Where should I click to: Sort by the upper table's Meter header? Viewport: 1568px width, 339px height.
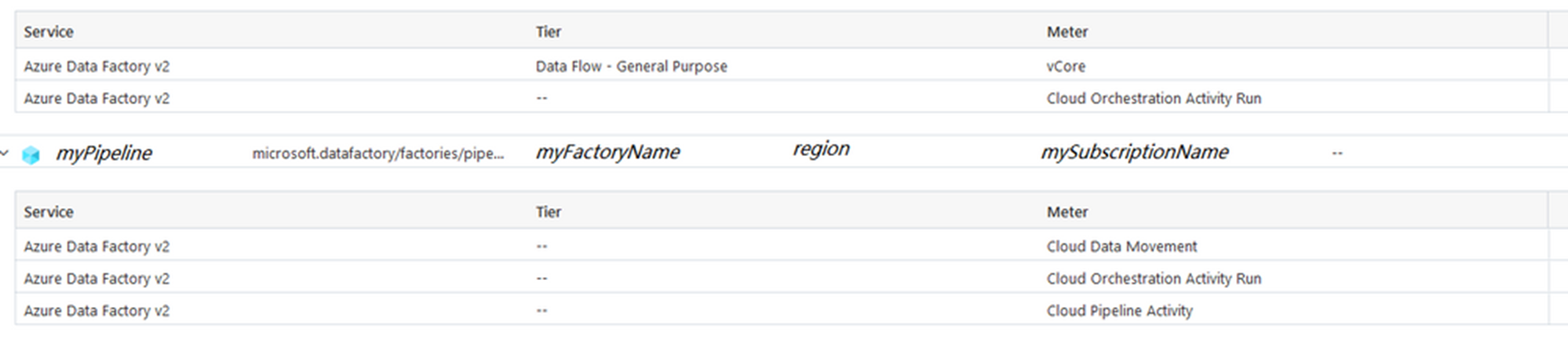tap(1067, 31)
